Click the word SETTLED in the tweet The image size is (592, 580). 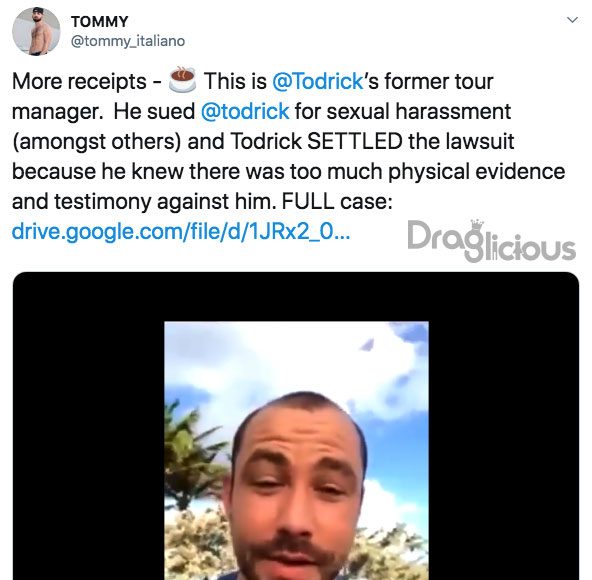355,141
